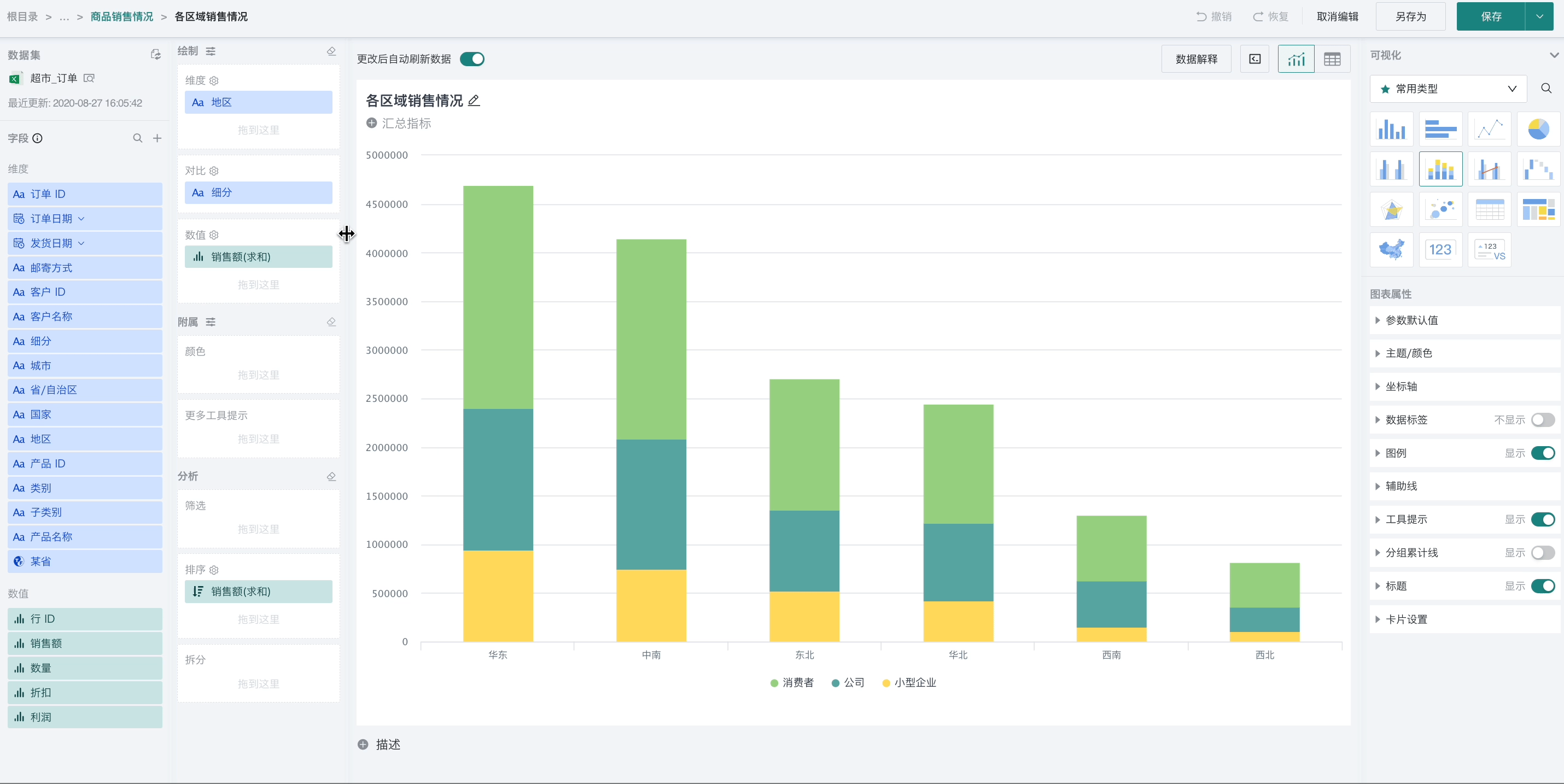Image resolution: width=1564 pixels, height=784 pixels.
Task: Select the scatter bubble chart icon
Action: click(x=1440, y=209)
